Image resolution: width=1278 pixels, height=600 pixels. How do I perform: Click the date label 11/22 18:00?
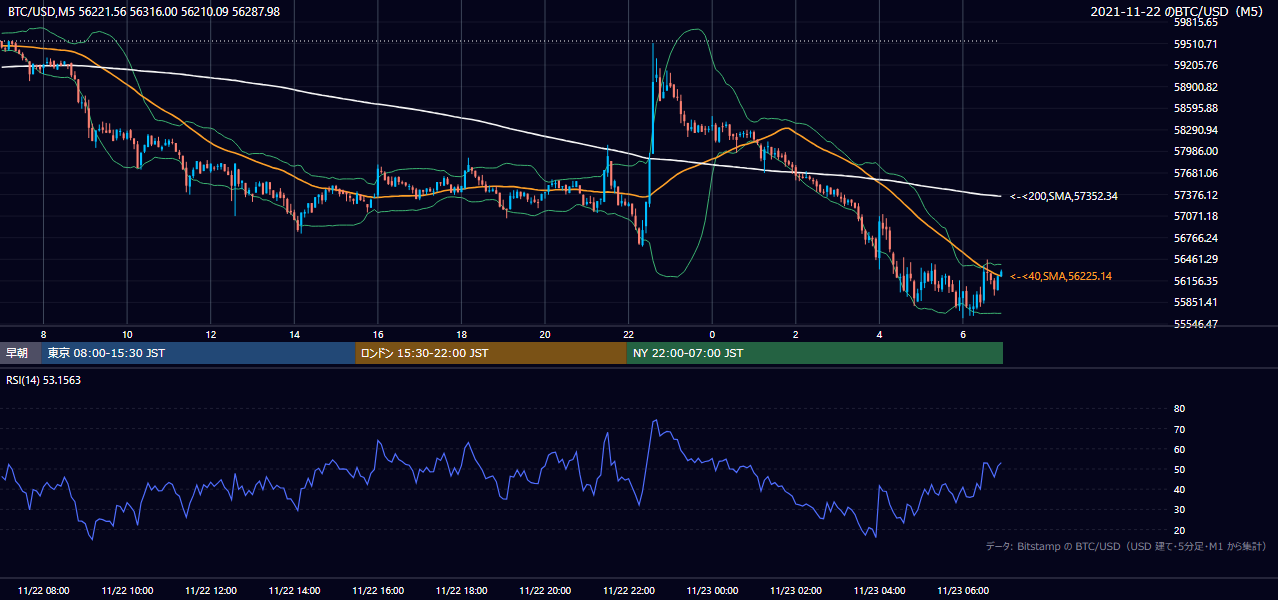point(461,591)
